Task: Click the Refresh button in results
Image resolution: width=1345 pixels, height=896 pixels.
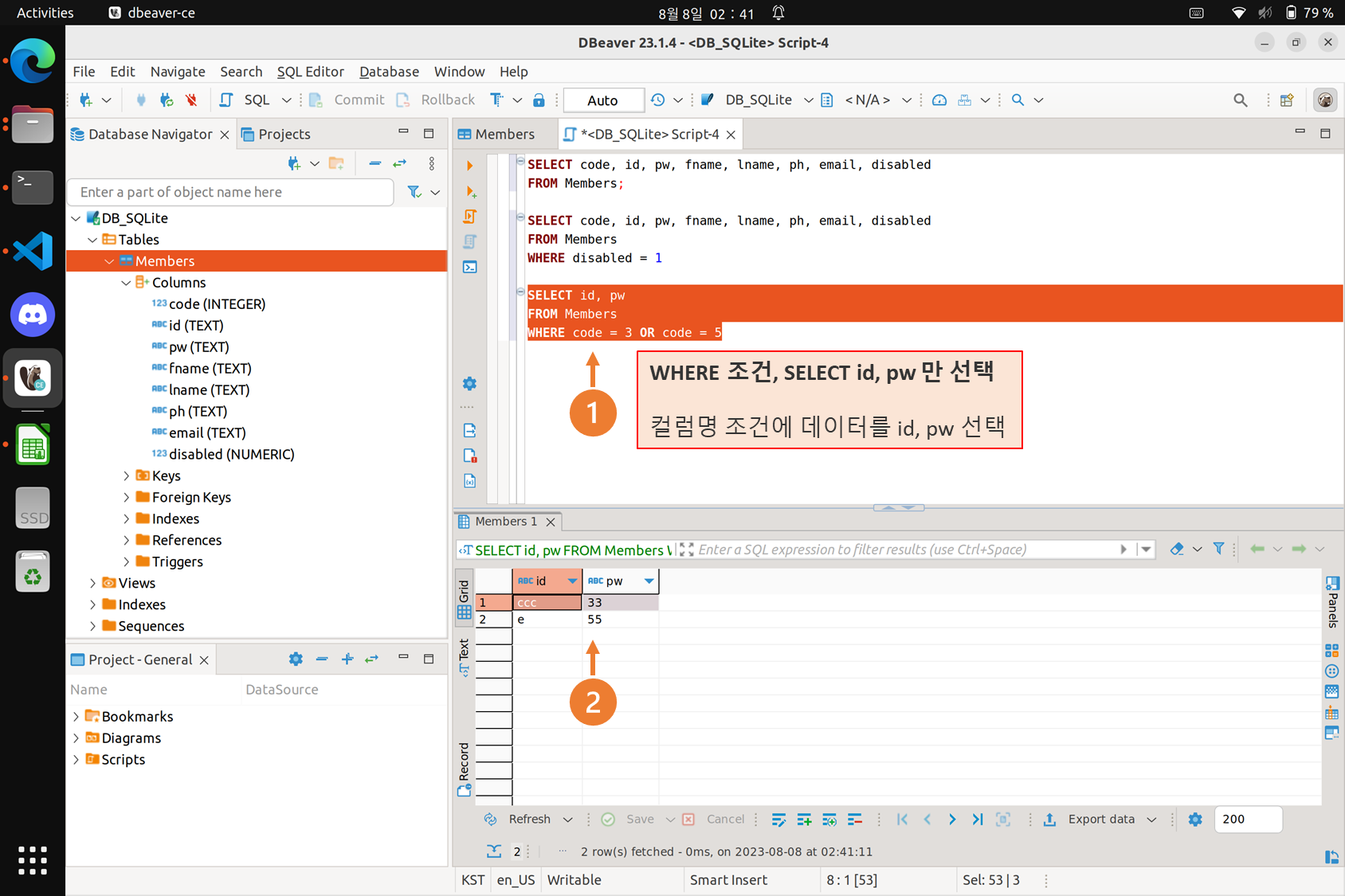Action: pyautogui.click(x=518, y=820)
